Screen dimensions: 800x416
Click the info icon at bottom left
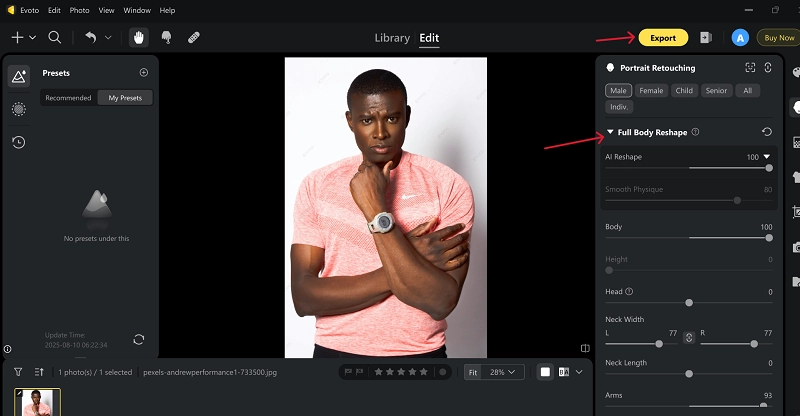8,349
